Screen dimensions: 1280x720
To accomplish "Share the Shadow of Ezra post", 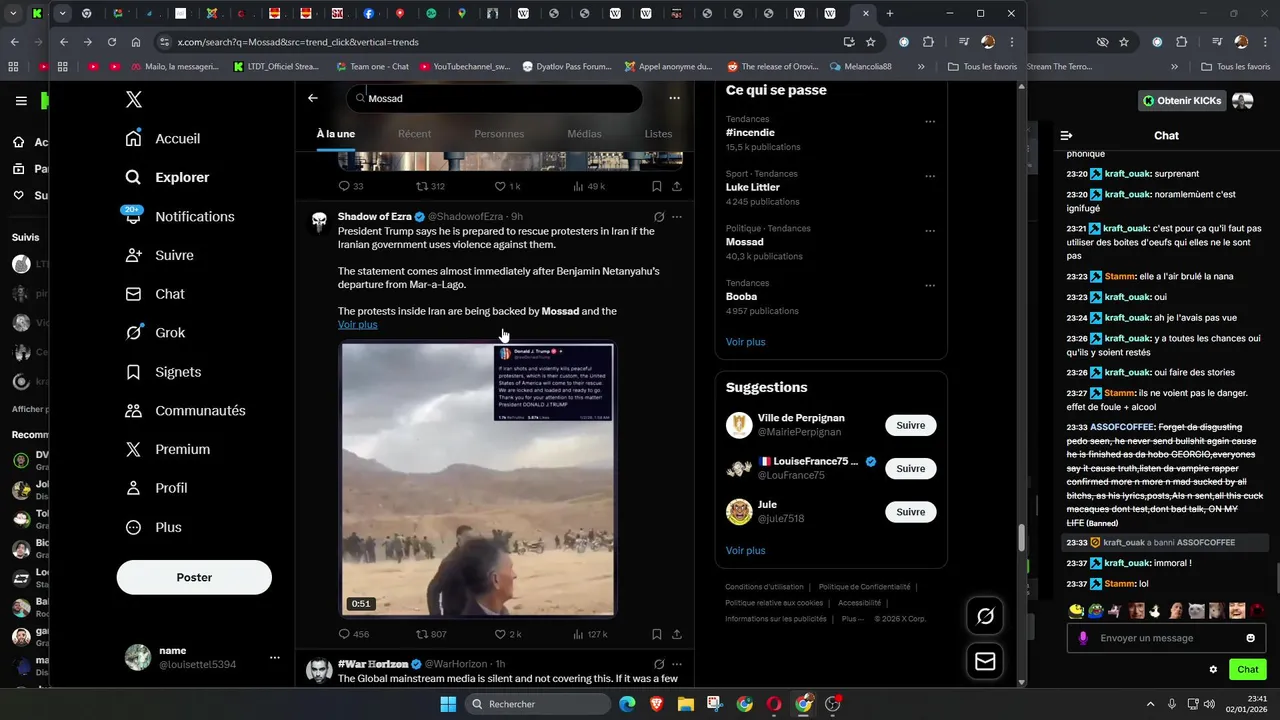I will [x=677, y=634].
